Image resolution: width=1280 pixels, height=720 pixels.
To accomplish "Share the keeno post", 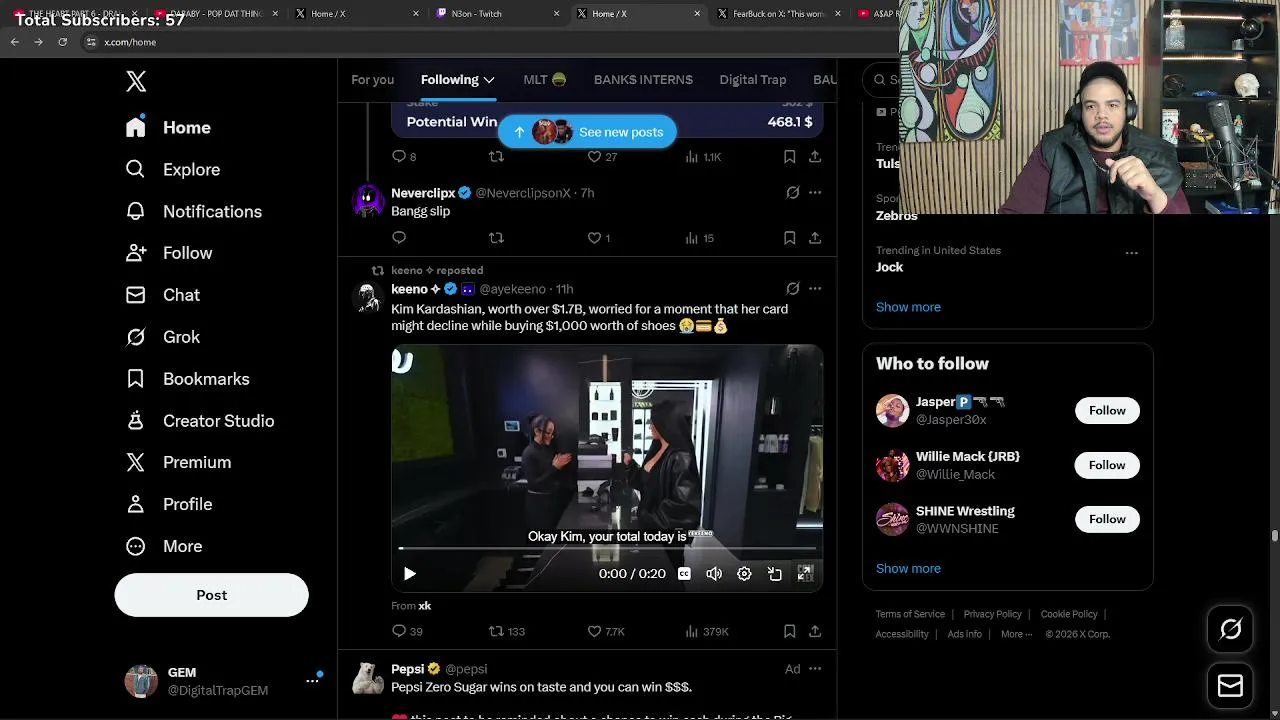I will click(x=815, y=632).
